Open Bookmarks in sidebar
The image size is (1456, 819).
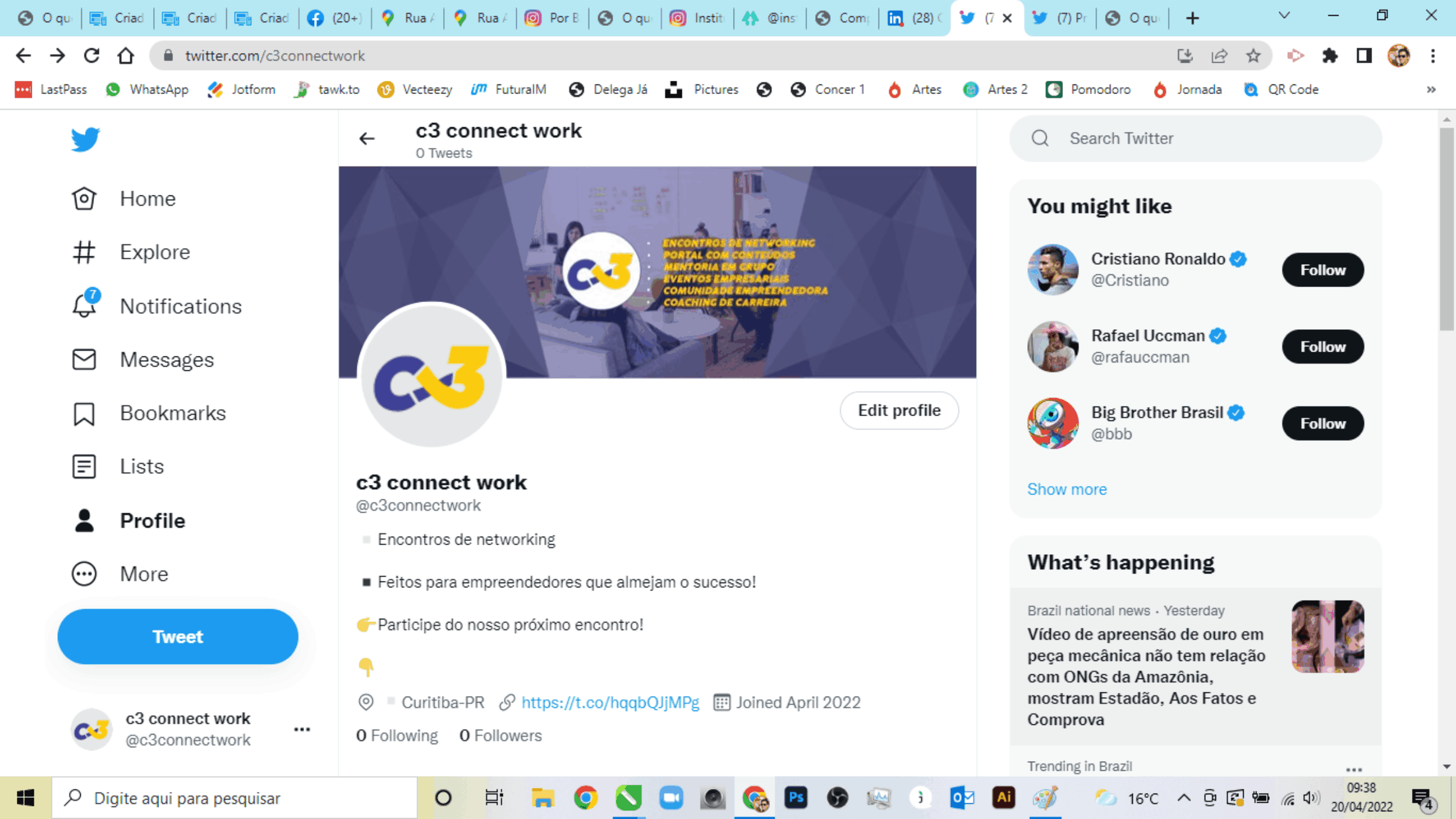(148, 413)
